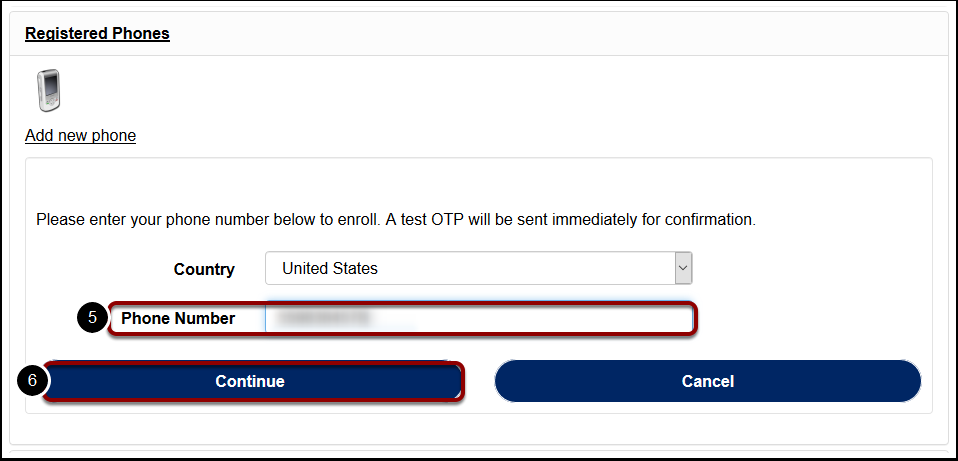Click the Country field label
The height and width of the screenshot is (461, 958).
pos(204,269)
